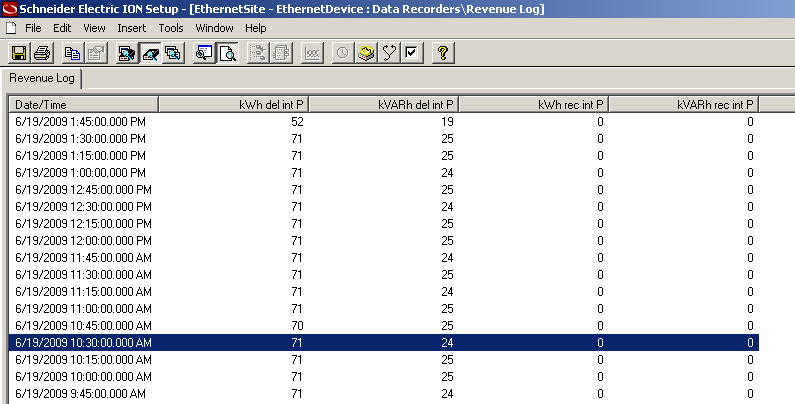This screenshot has height=404, width=795.
Task: Click the yellow question mark Help icon
Action: [443, 53]
